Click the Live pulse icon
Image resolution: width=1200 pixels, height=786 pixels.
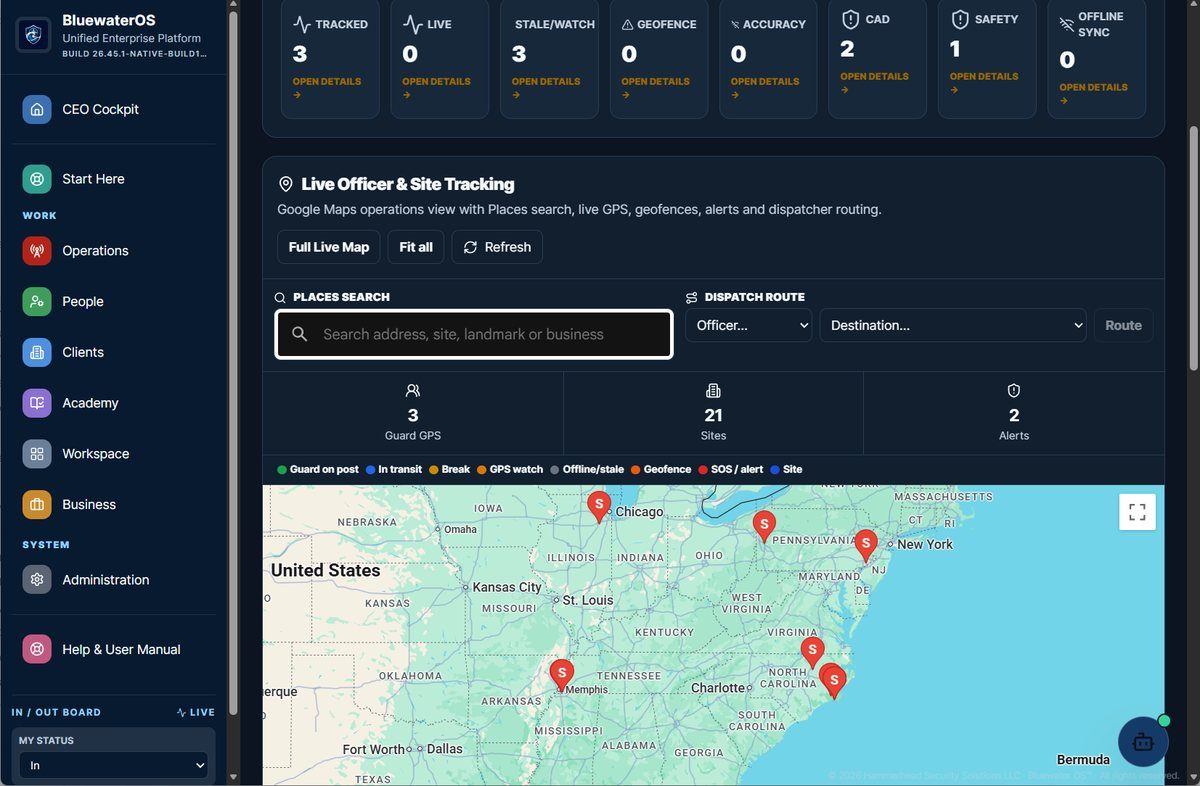pos(412,24)
